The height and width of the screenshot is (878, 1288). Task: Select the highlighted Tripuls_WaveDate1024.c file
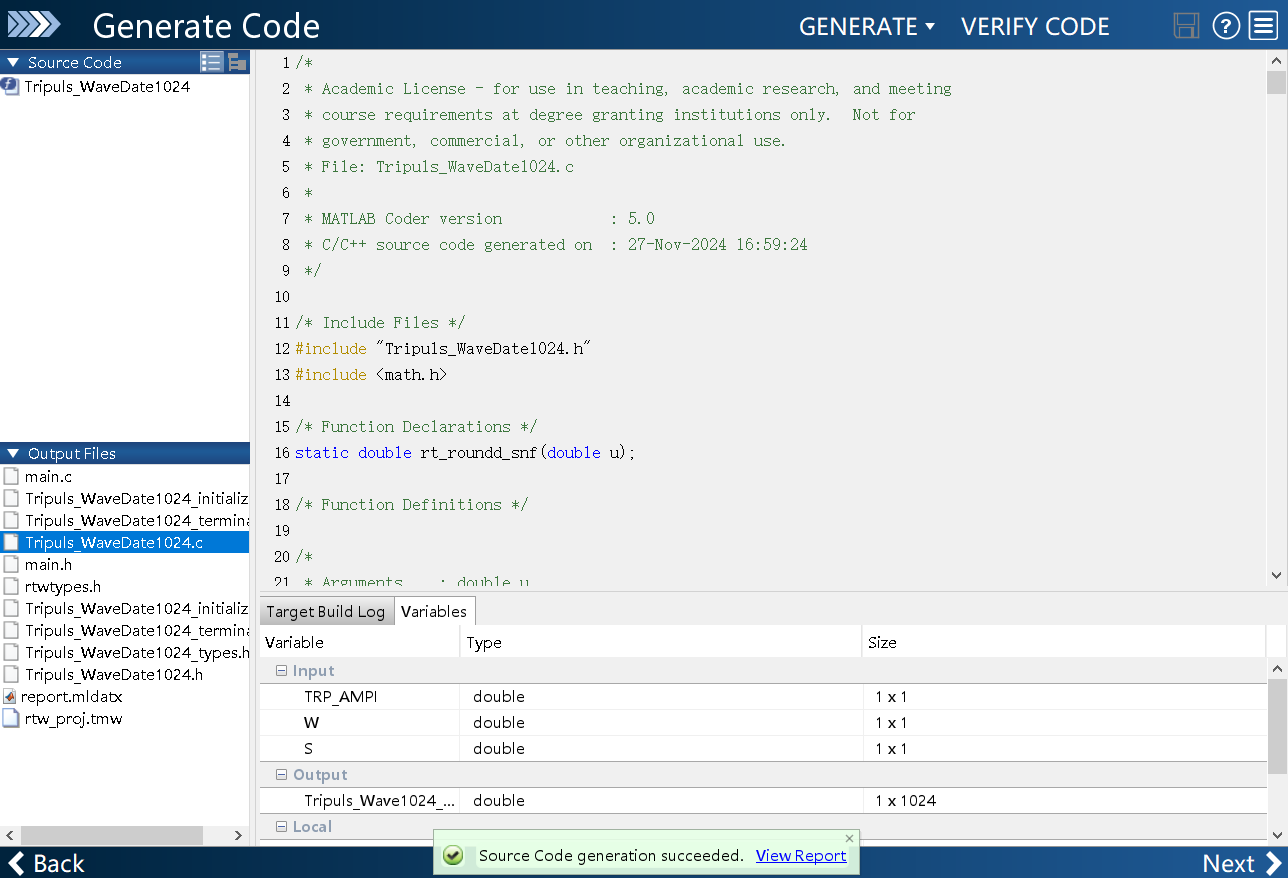(125, 543)
